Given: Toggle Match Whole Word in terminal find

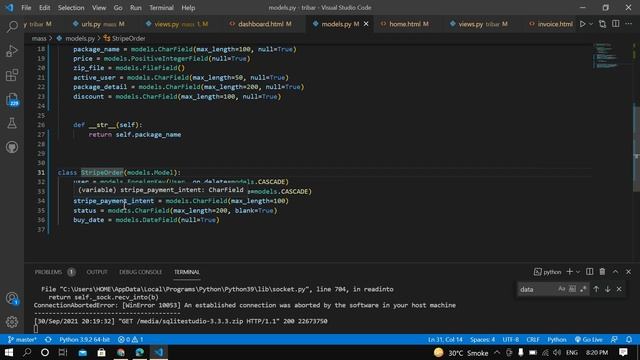Looking at the screenshot, I should click(x=572, y=289).
